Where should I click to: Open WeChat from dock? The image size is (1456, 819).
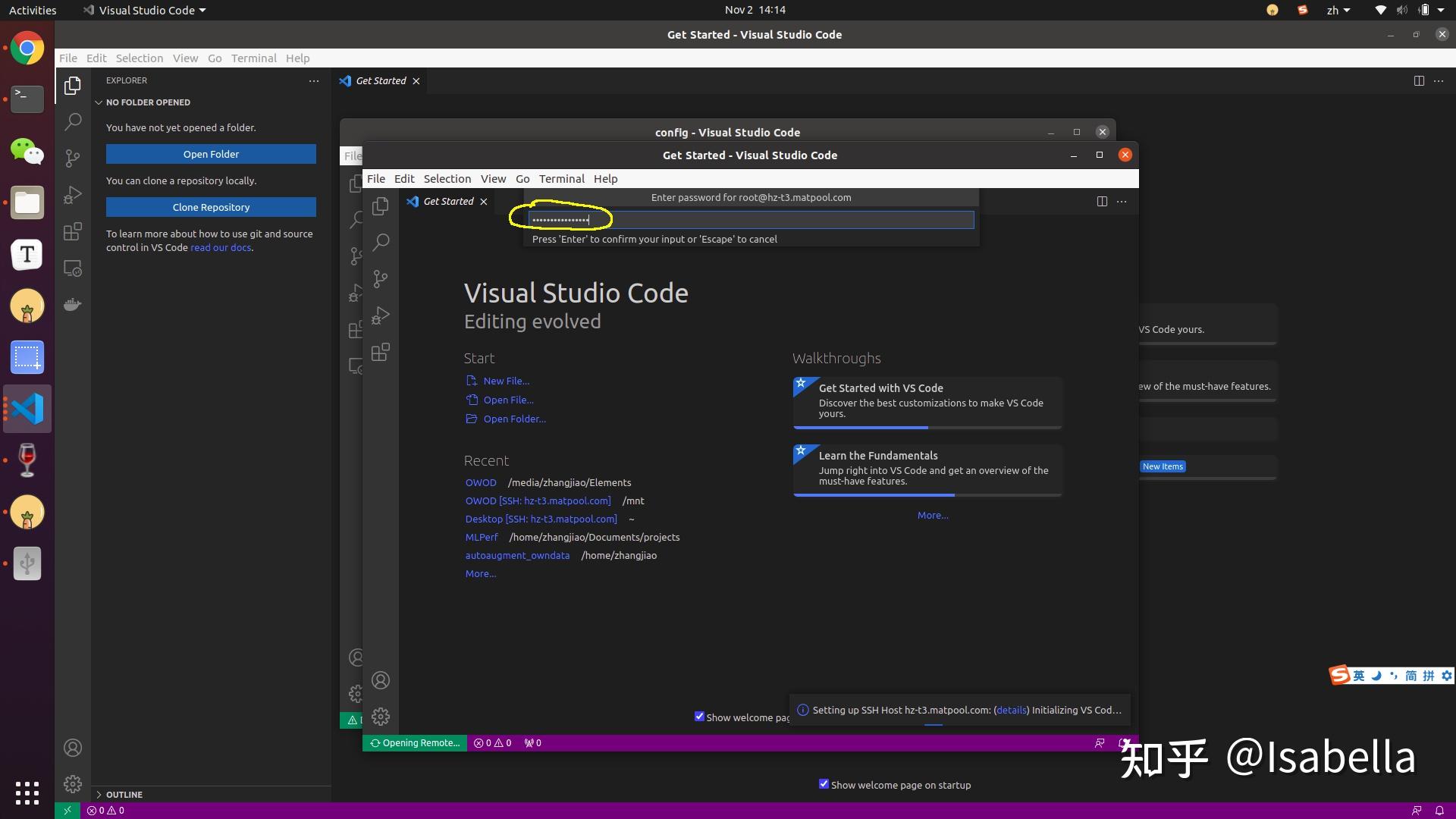(27, 151)
